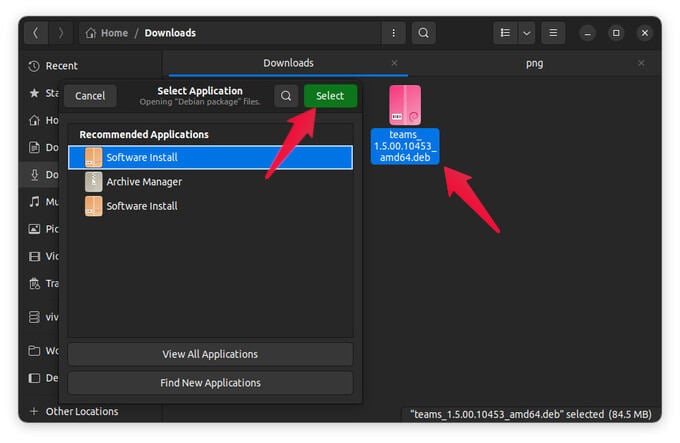Close the Downloads tab
The width and height of the screenshot is (680, 443).
[x=394, y=63]
